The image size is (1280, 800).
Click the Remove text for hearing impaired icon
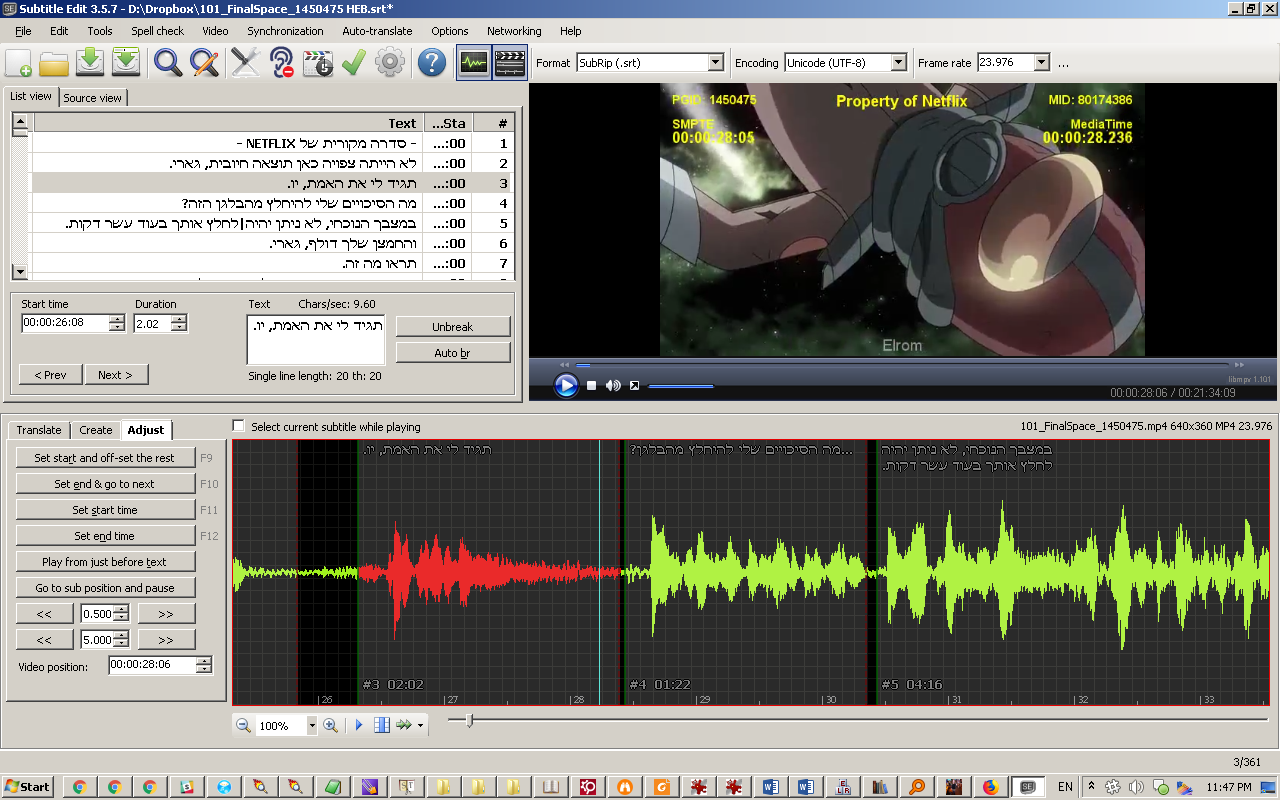click(282, 62)
